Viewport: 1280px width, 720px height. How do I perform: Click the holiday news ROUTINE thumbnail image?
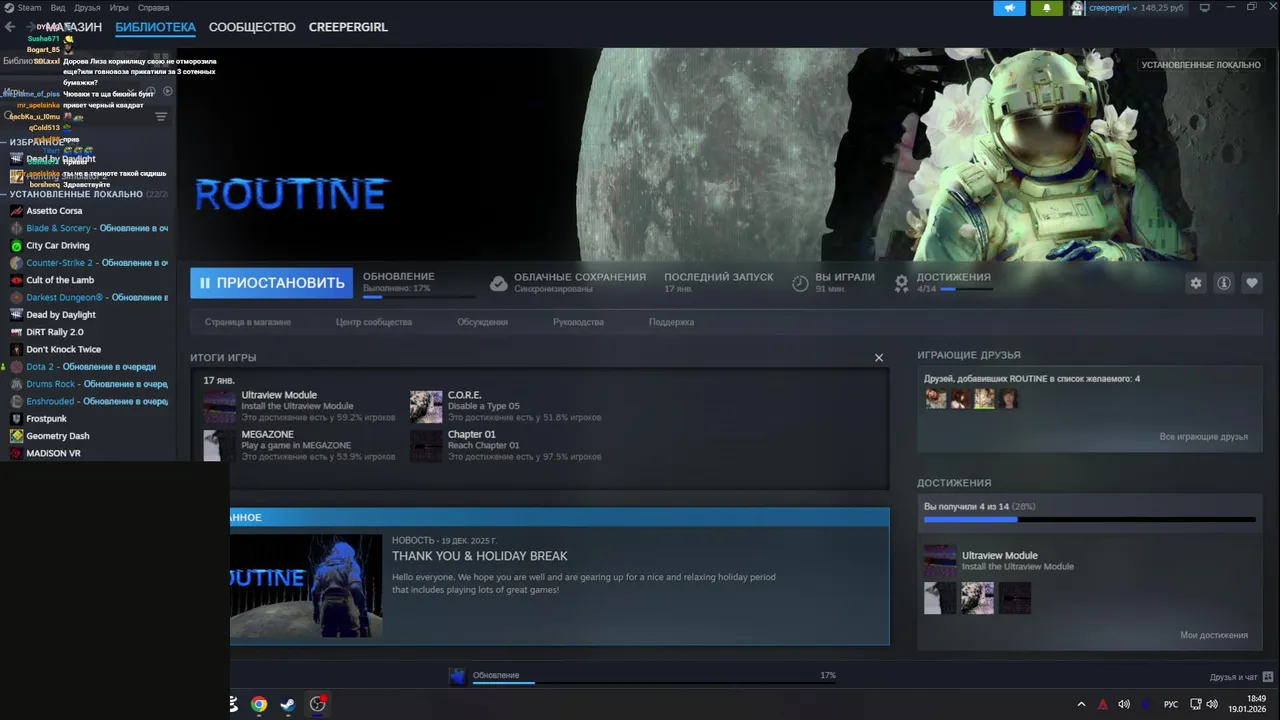pos(306,586)
